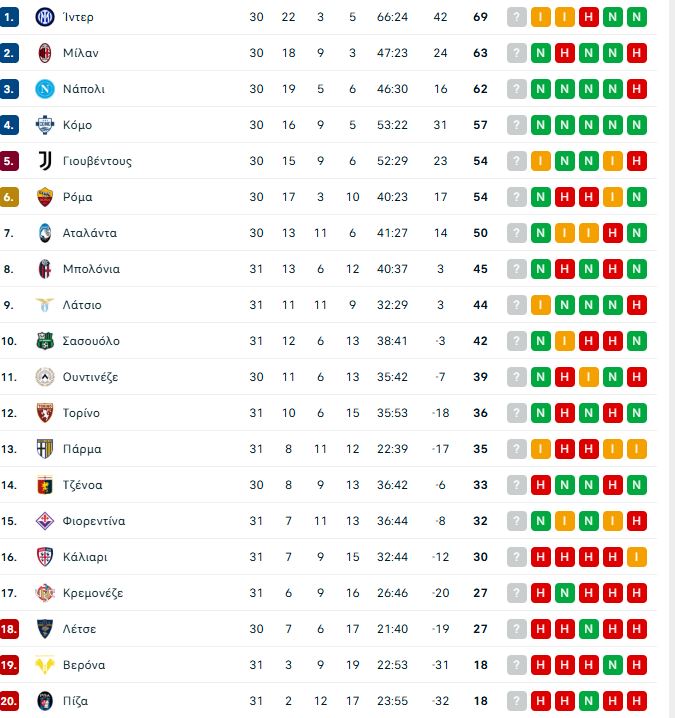Click the red H badge in Ίντερ row
Screen dimensions: 675x718
(x=589, y=17)
